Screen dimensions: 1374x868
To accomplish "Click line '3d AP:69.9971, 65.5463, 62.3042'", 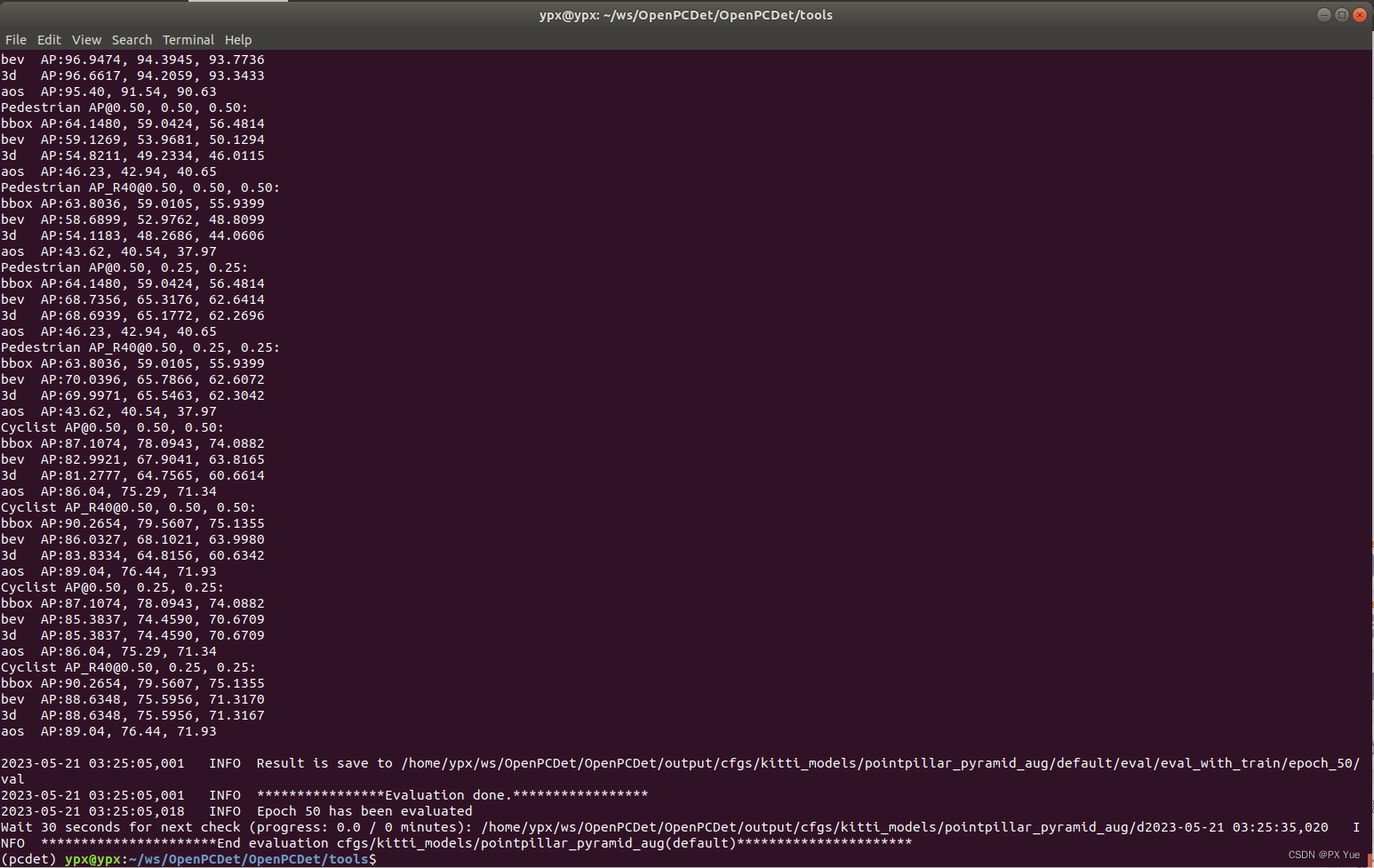I will tap(132, 395).
